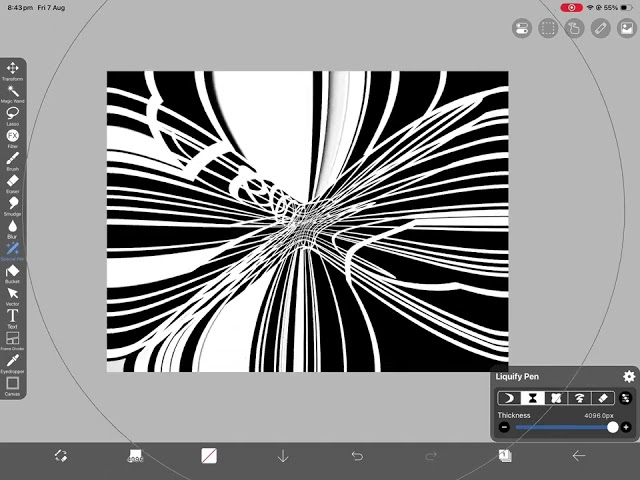The width and height of the screenshot is (640, 480).
Task: Choose the Lasso tool
Action: point(13,116)
